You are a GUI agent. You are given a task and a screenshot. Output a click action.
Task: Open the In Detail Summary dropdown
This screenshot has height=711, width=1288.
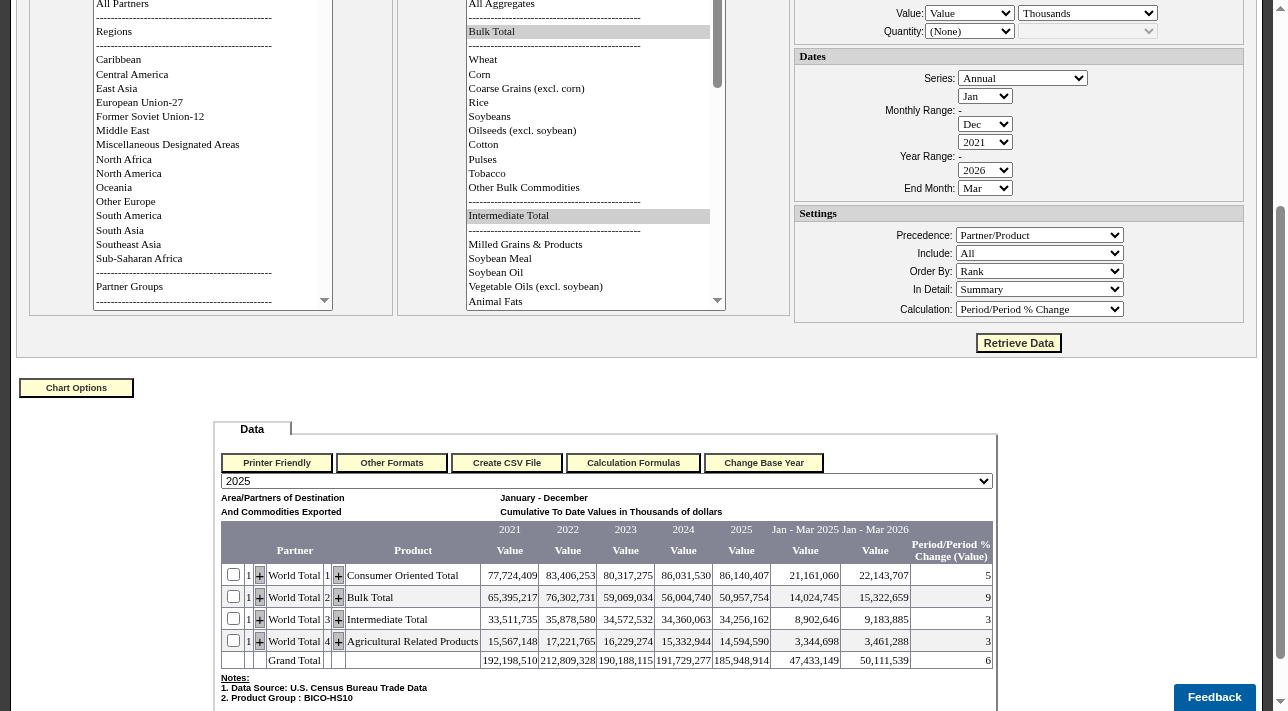click(x=1040, y=289)
